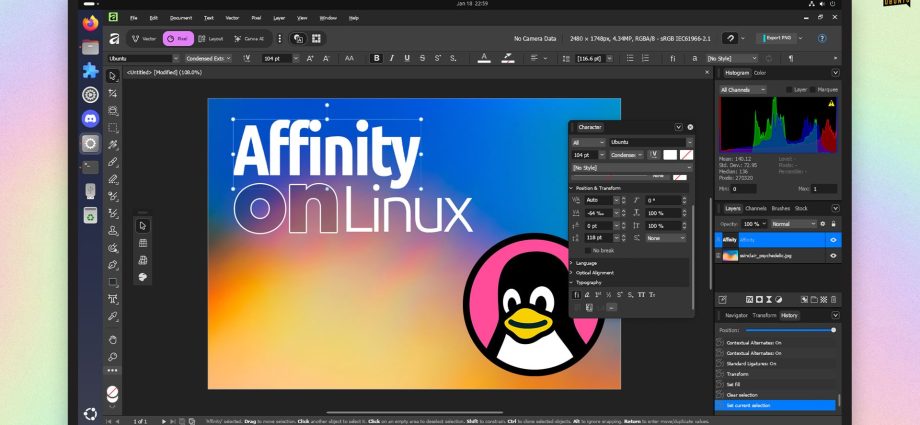Open the File menu
Screen dimensions: 920x425
[134, 18]
